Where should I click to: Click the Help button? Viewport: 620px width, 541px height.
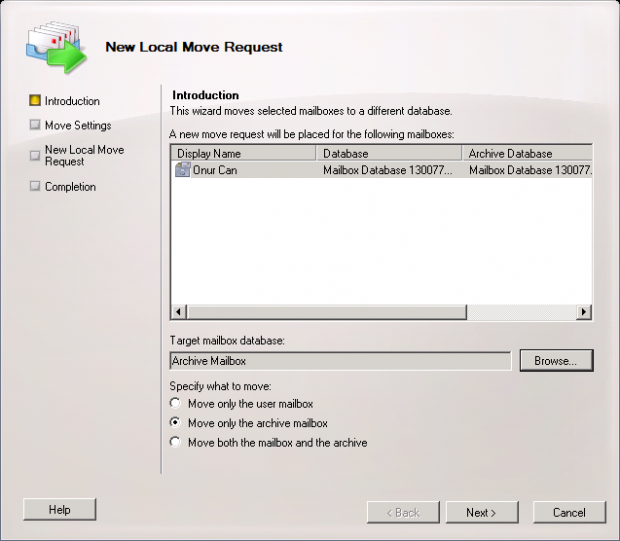point(60,509)
